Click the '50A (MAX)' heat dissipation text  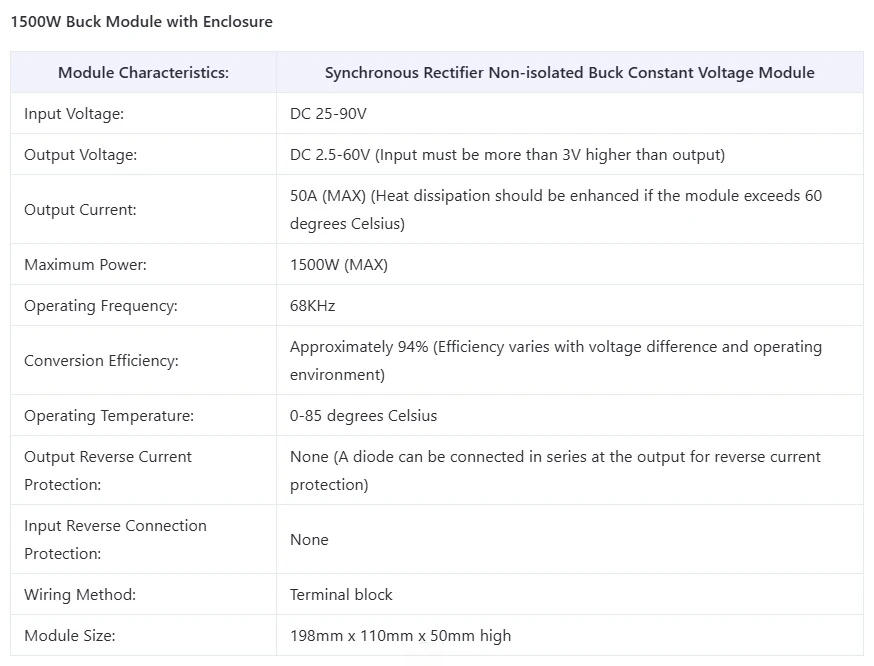[555, 210]
